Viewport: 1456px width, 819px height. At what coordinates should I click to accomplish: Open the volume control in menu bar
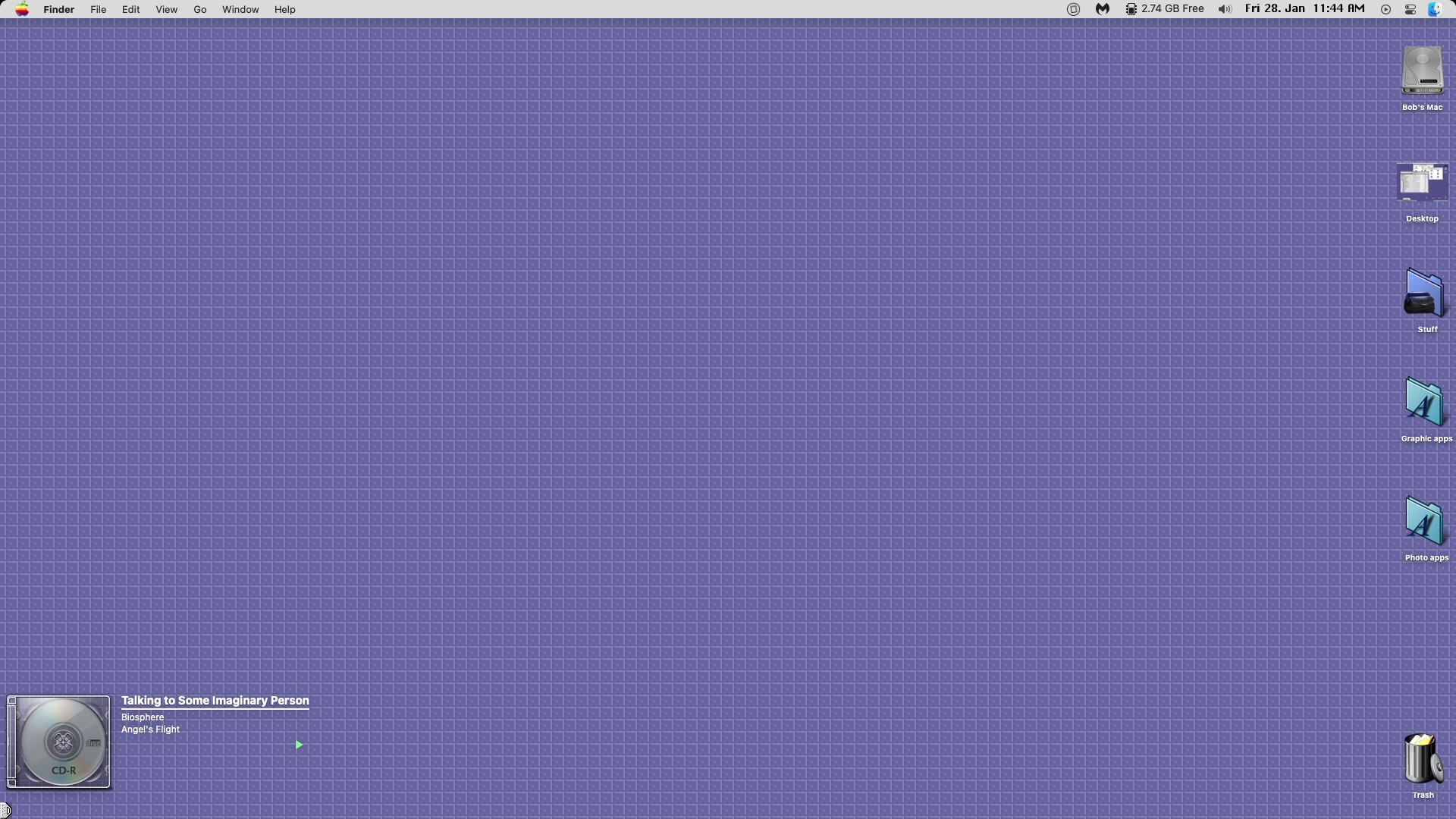coord(1224,9)
